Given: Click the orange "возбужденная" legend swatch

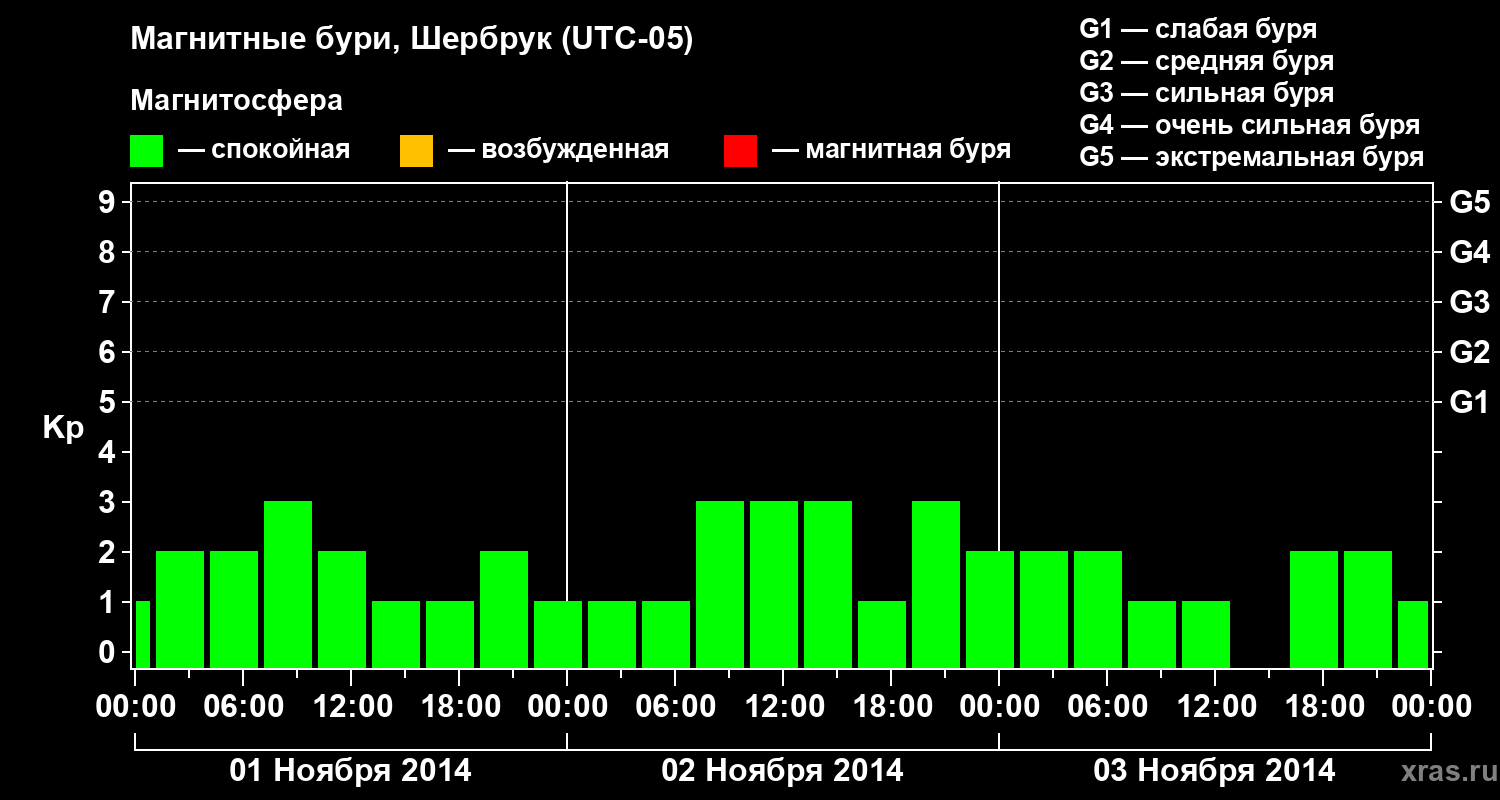Looking at the screenshot, I should tap(416, 151).
